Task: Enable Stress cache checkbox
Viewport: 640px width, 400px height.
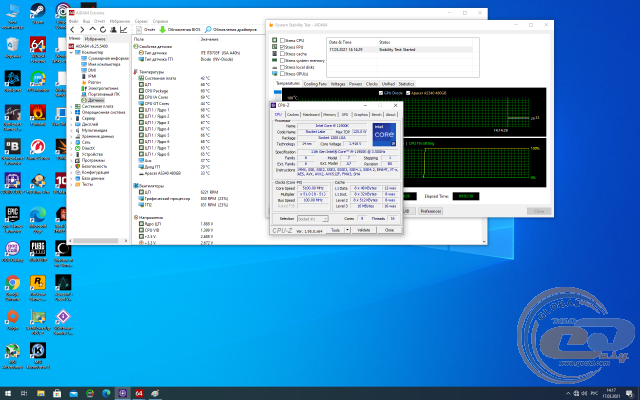Action: pos(282,54)
